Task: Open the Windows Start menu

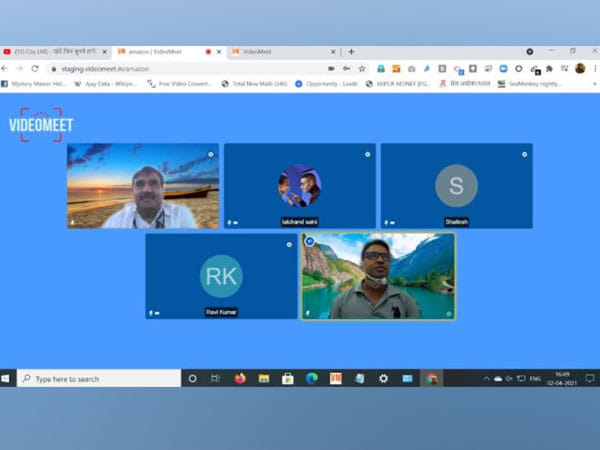Action: [x=8, y=379]
